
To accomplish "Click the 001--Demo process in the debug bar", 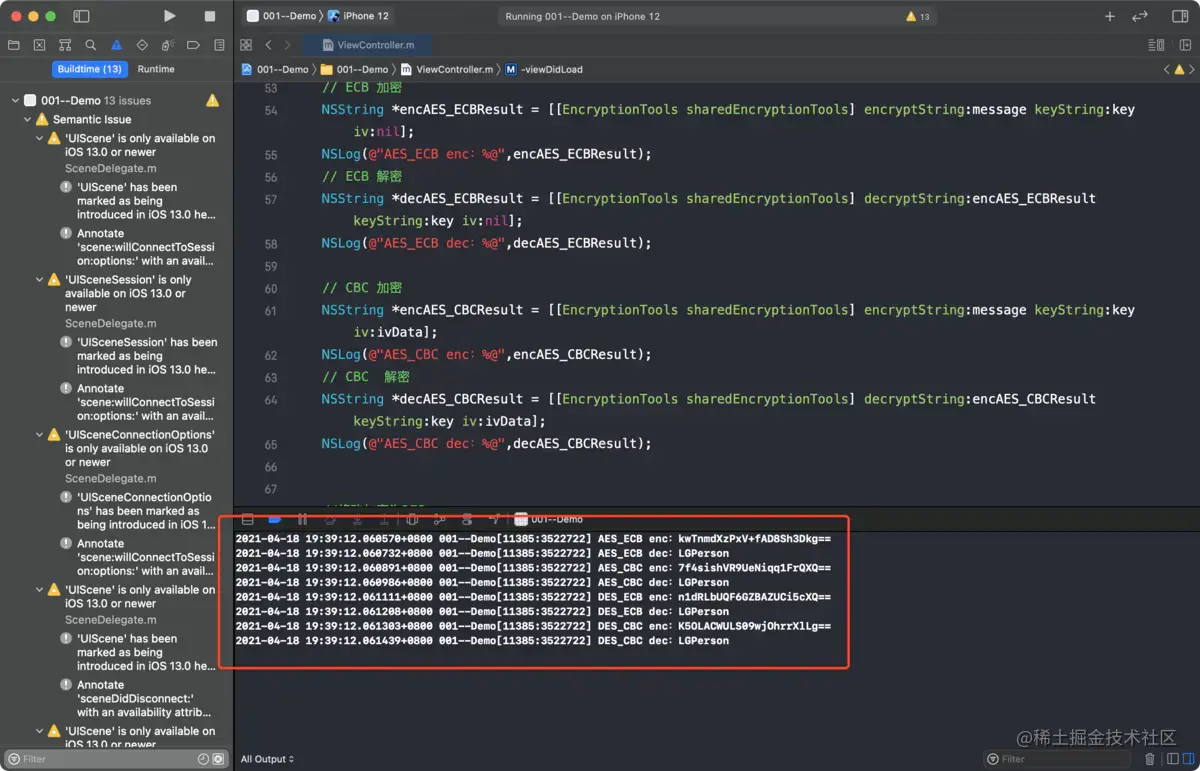I will 548,519.
